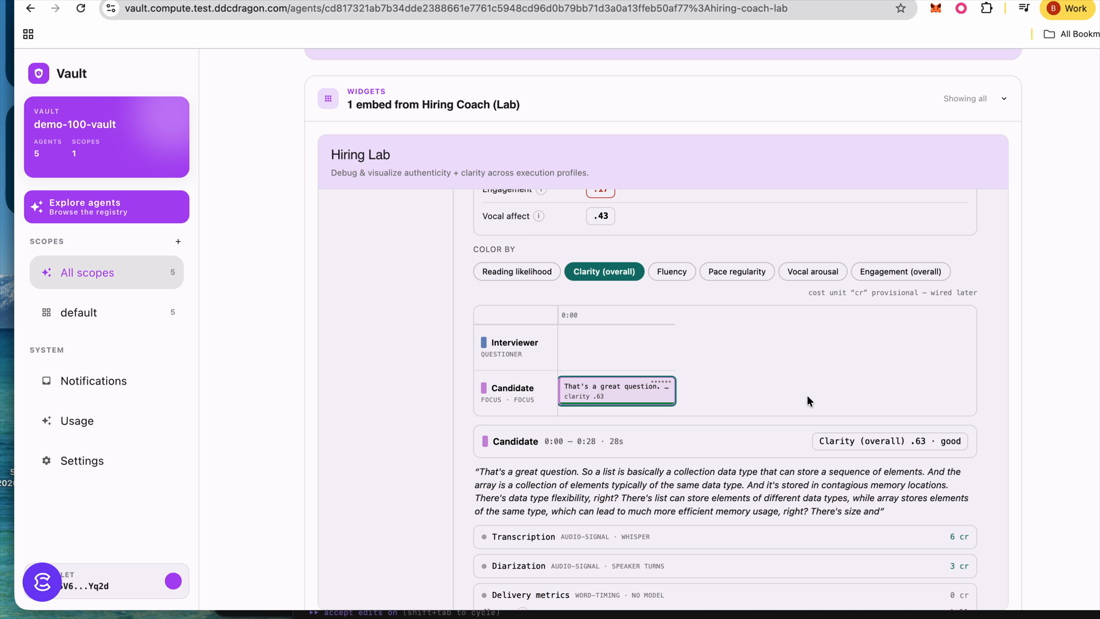The height and width of the screenshot is (619, 1100).
Task: Color by Clarity (overall)
Action: point(604,272)
